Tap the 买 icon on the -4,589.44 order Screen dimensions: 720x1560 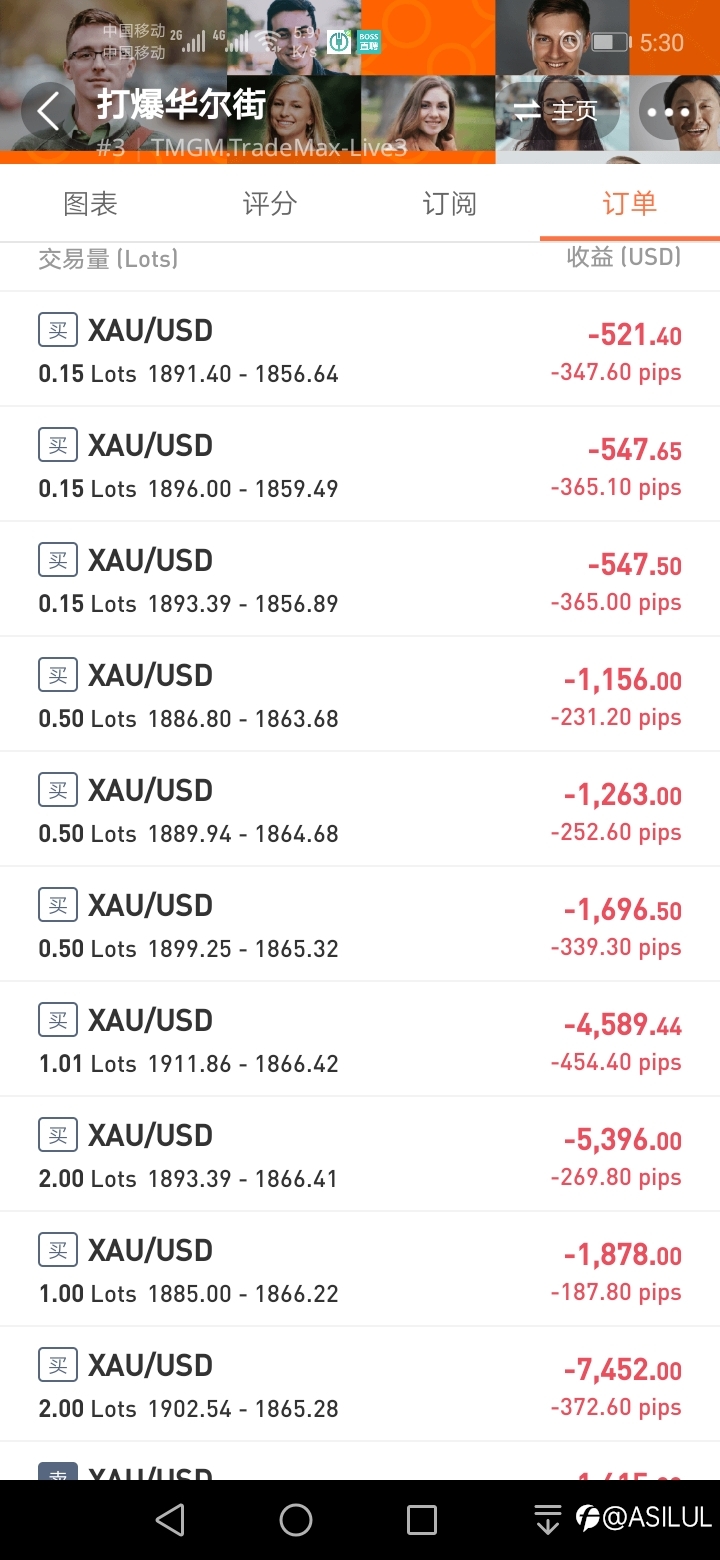coord(58,1019)
